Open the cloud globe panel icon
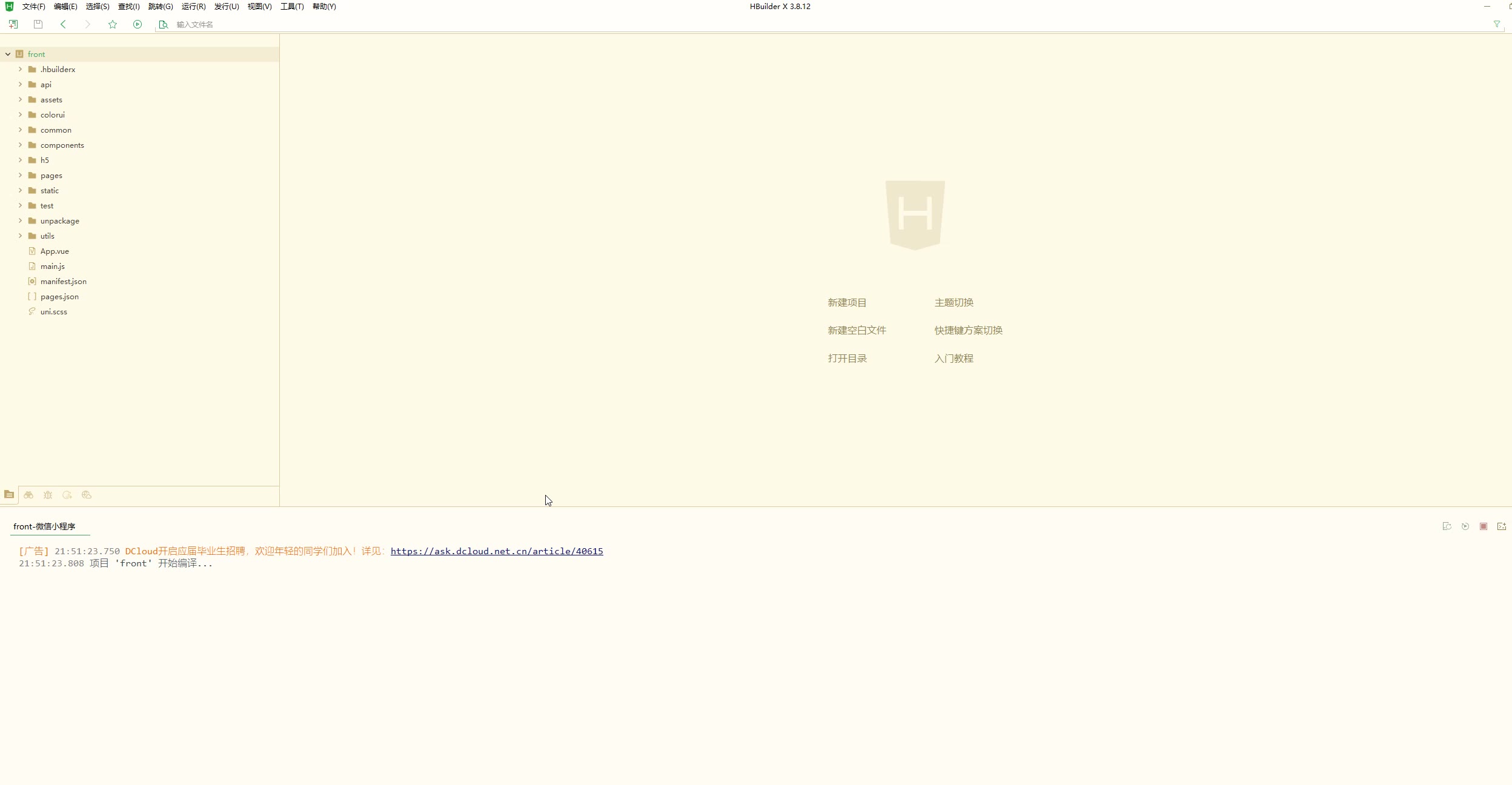Viewport: 1512px width, 785px height. (87, 495)
